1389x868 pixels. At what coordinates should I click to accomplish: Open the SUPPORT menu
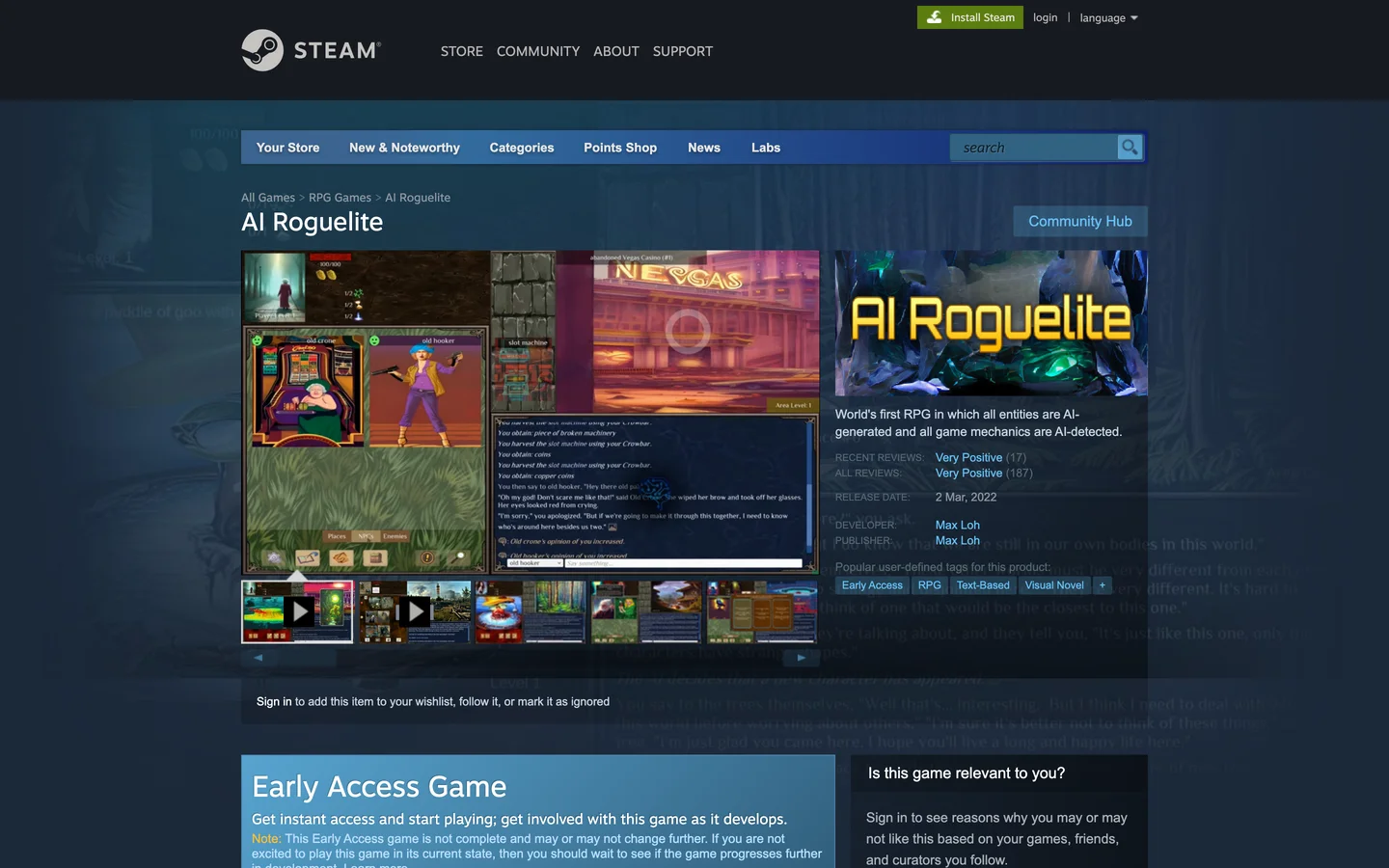pyautogui.click(x=683, y=51)
